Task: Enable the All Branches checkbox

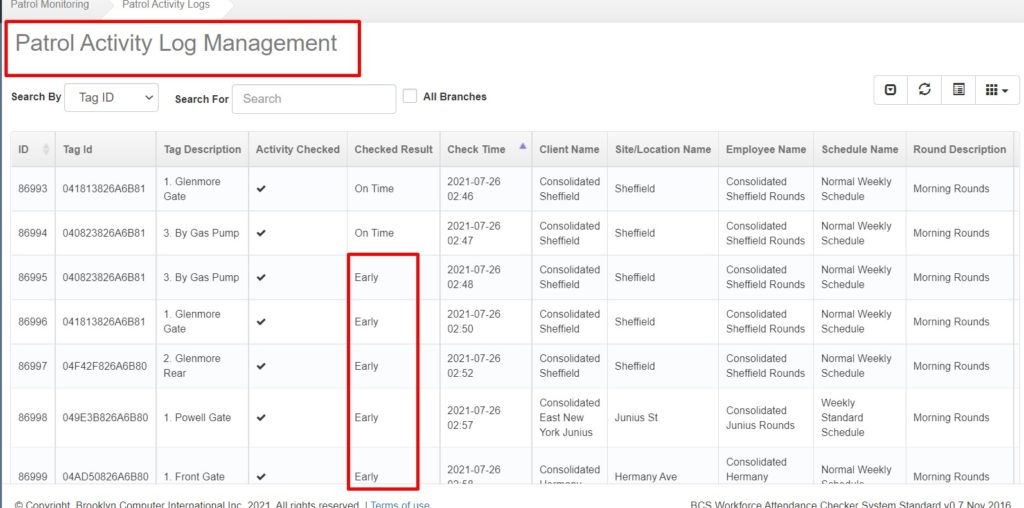Action: click(x=410, y=97)
